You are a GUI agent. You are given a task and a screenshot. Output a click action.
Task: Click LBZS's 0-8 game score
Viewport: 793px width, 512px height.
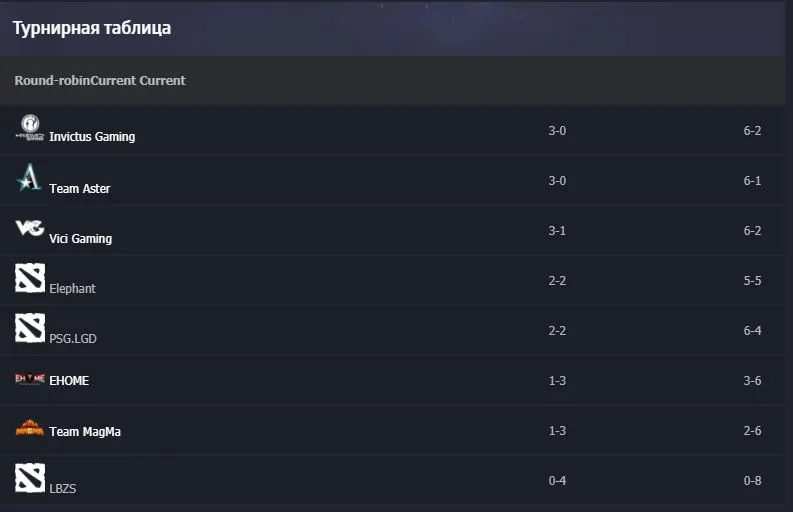752,481
